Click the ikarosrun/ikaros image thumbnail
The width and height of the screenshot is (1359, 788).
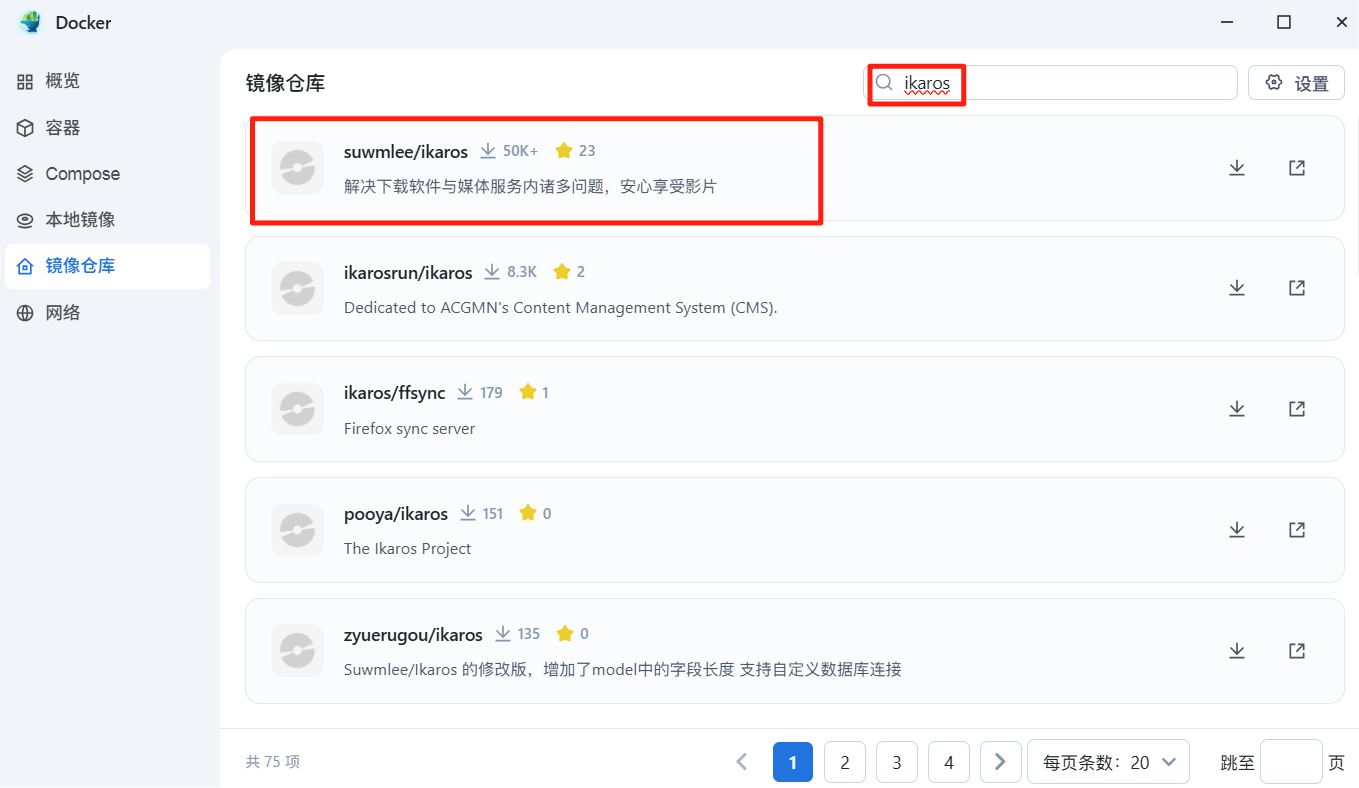[x=297, y=288]
